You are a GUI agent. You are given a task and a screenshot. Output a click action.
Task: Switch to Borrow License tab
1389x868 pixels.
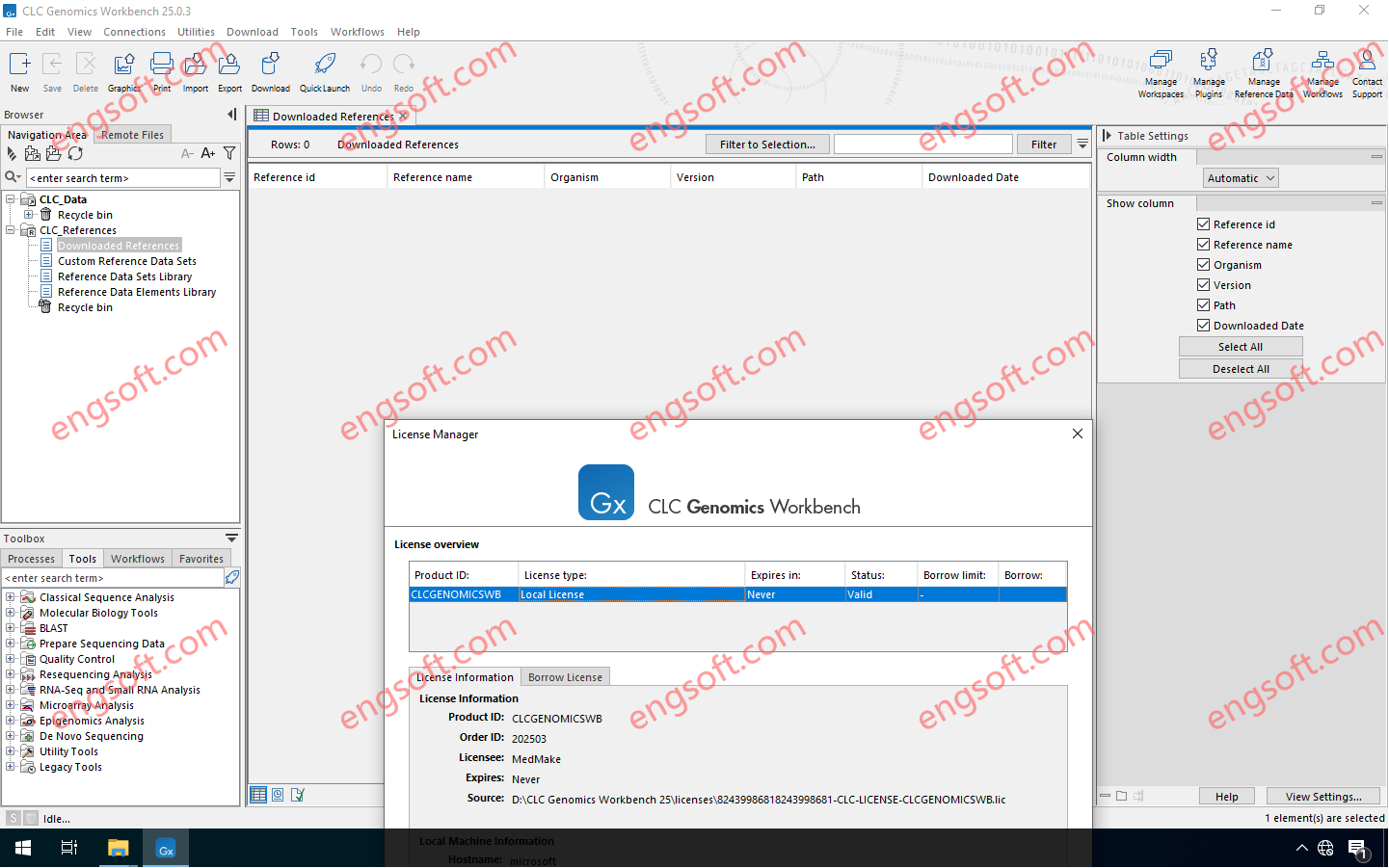[565, 677]
